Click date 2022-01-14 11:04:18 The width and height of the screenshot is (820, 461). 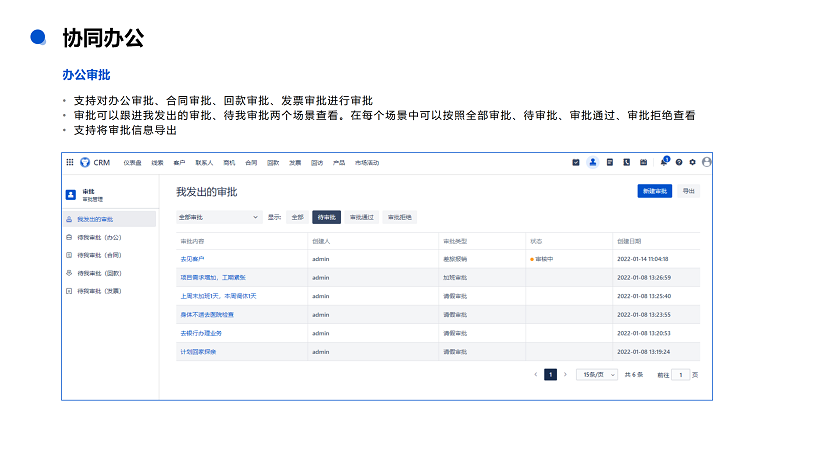pos(643,259)
